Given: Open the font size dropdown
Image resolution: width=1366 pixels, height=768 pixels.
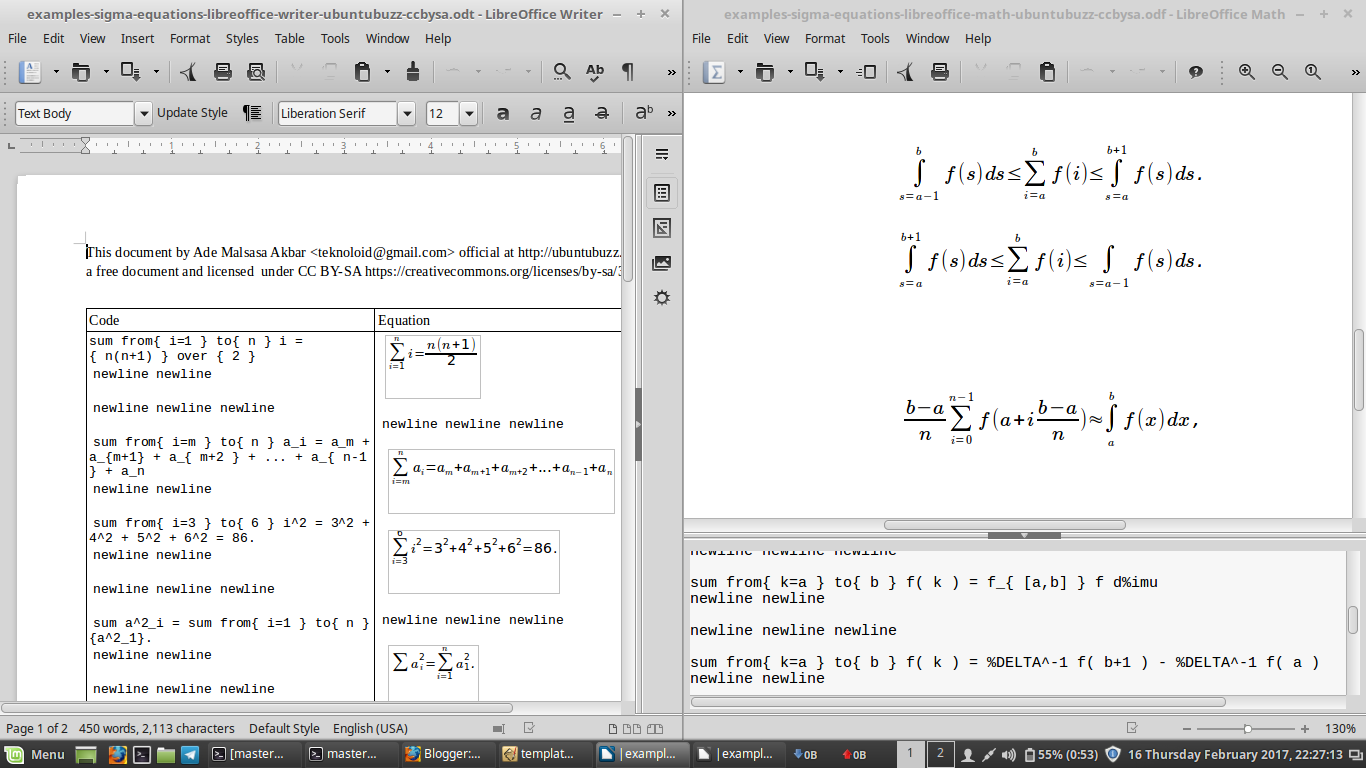Looking at the screenshot, I should 469,112.
